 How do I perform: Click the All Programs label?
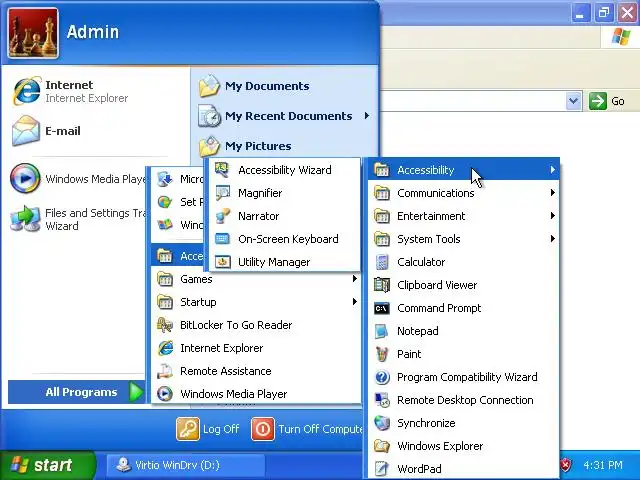point(81,392)
